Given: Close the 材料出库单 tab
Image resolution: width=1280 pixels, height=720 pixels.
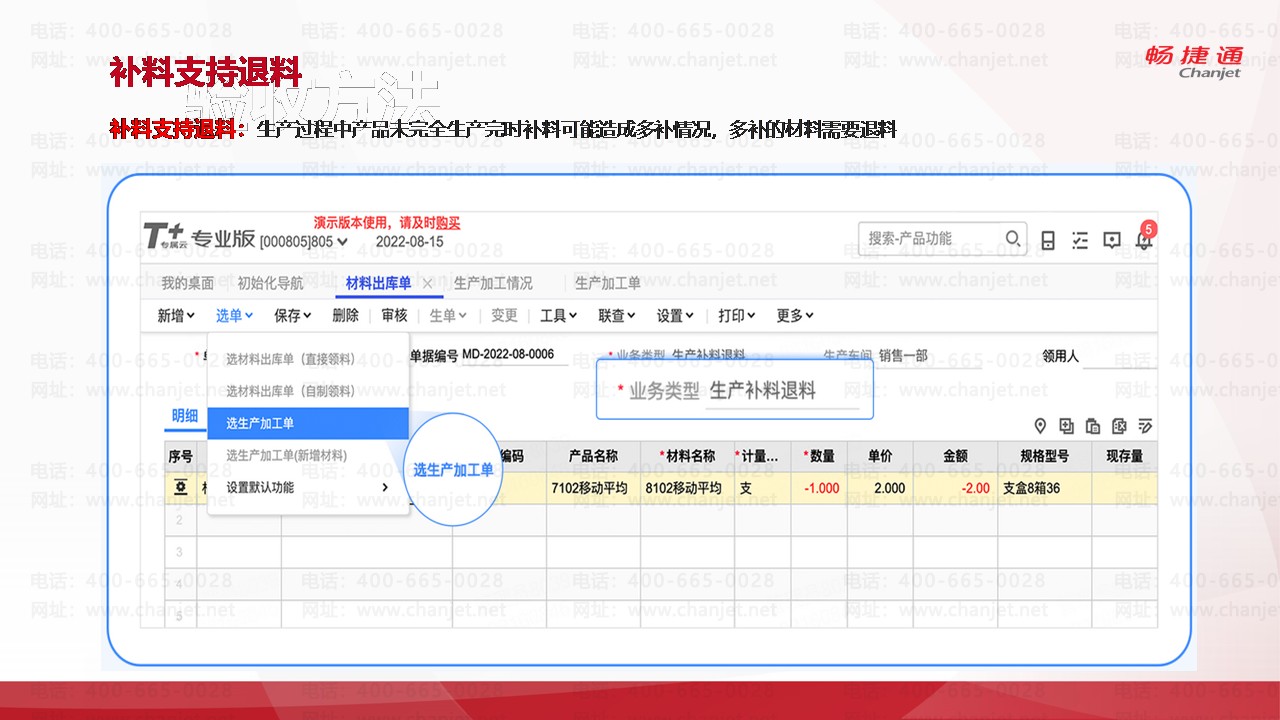Looking at the screenshot, I should click(x=428, y=284).
